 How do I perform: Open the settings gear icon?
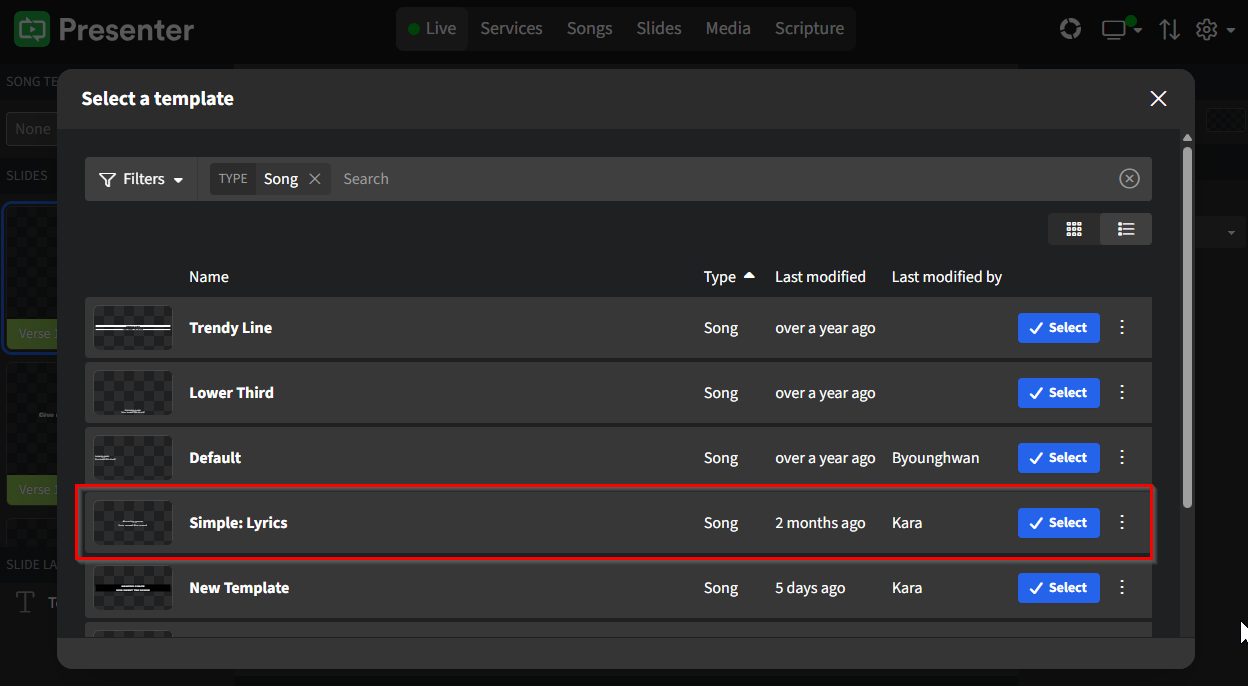pyautogui.click(x=1206, y=29)
